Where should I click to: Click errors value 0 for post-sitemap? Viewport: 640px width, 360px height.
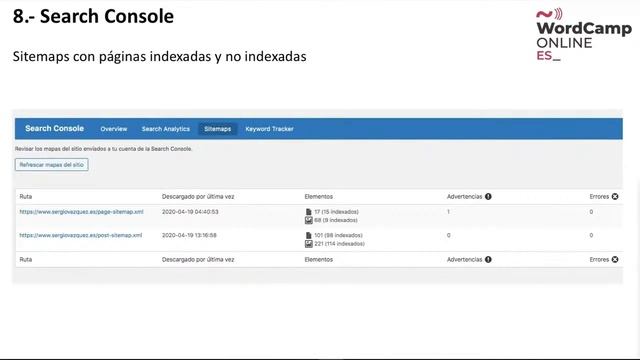(x=591, y=236)
